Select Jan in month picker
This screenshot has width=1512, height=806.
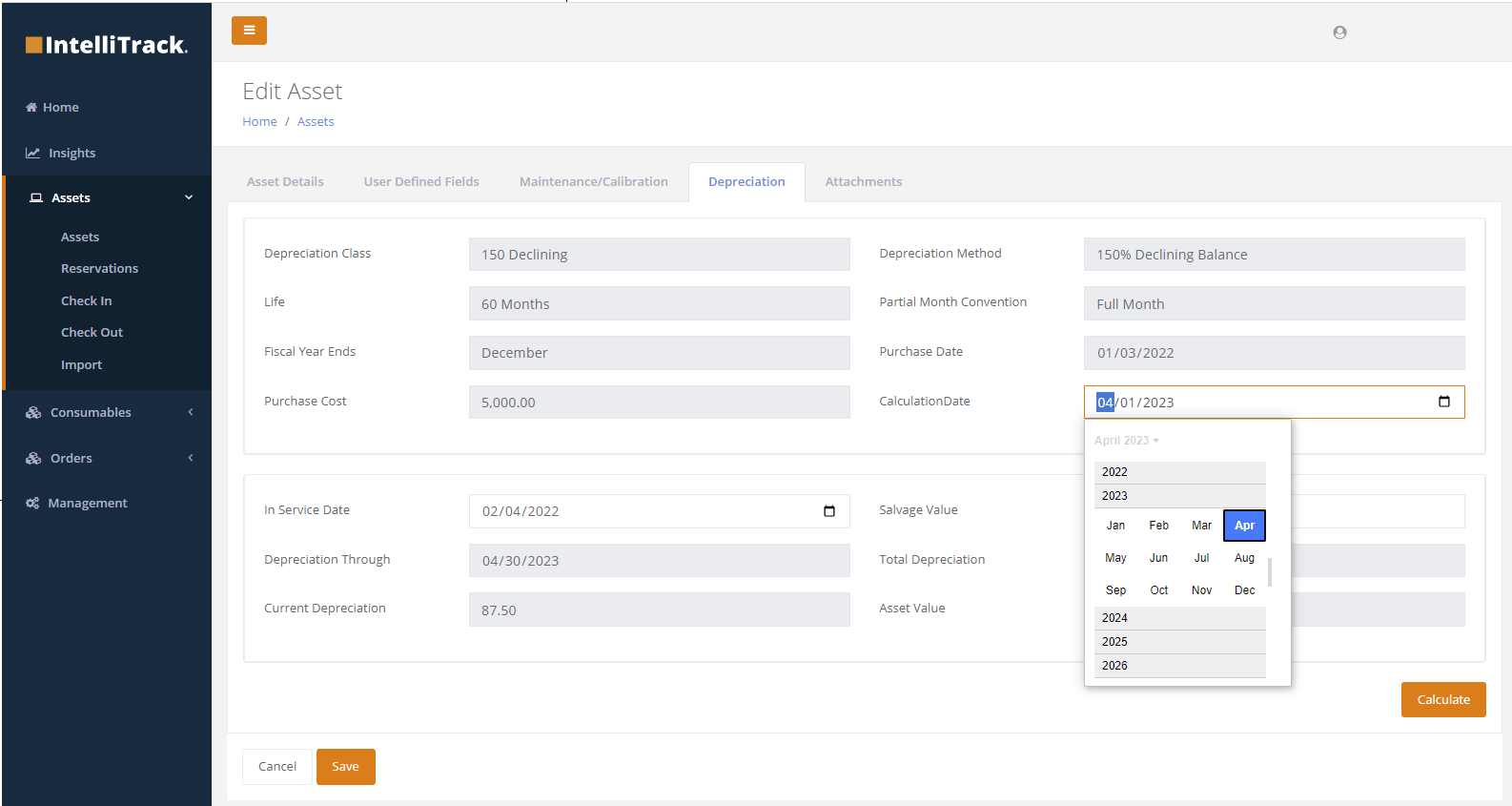click(1115, 526)
